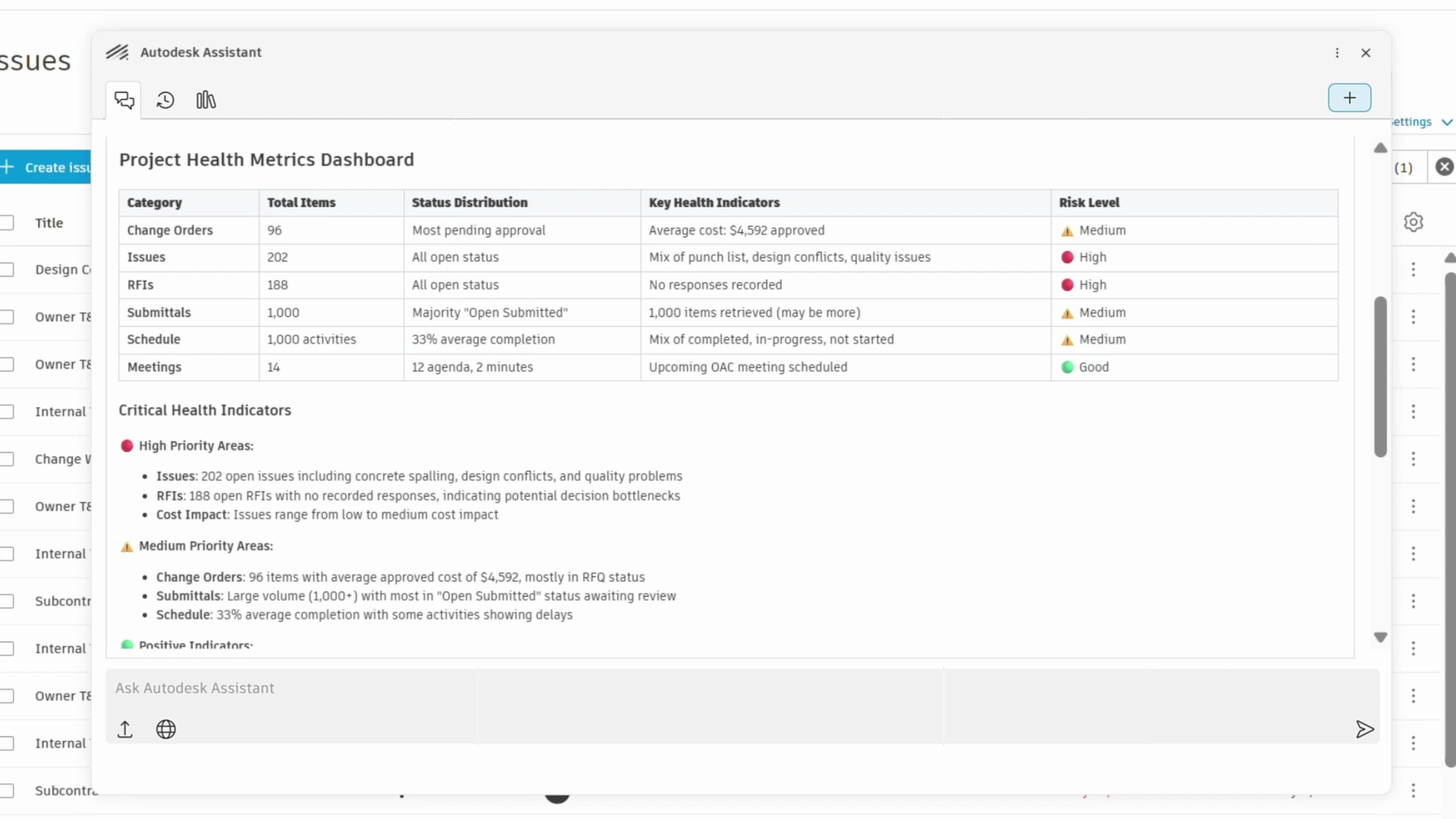Open the table column settings gear
The image size is (1456, 819).
[x=1413, y=222]
